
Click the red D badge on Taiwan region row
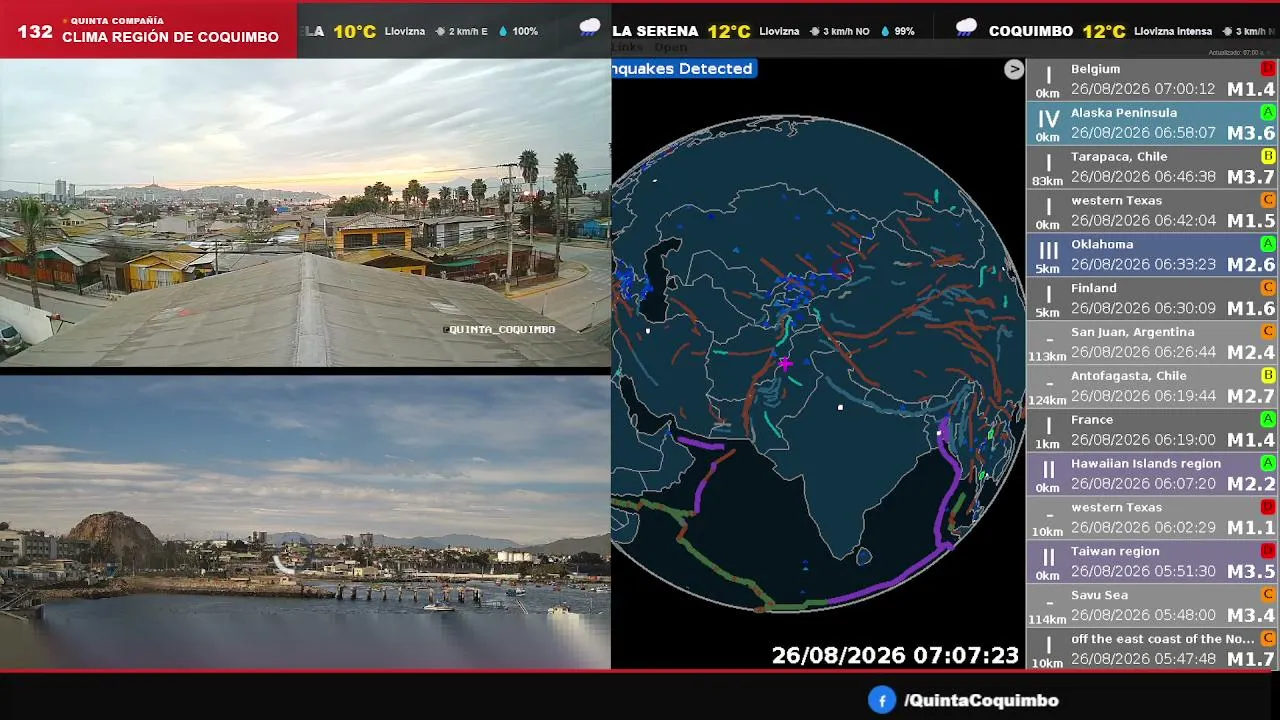coord(1268,551)
